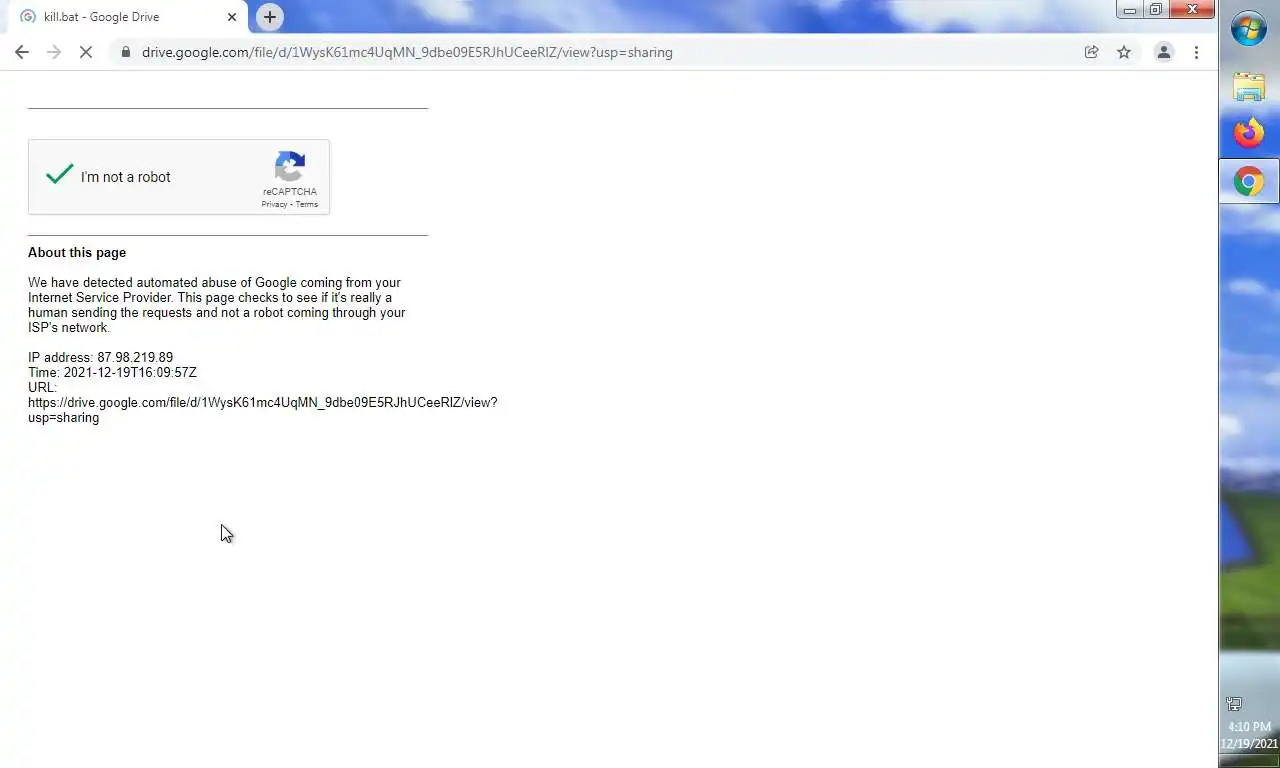The width and height of the screenshot is (1280, 768).
Task: Click the taskbar clock showing 4:10 PM
Action: pos(1249,735)
